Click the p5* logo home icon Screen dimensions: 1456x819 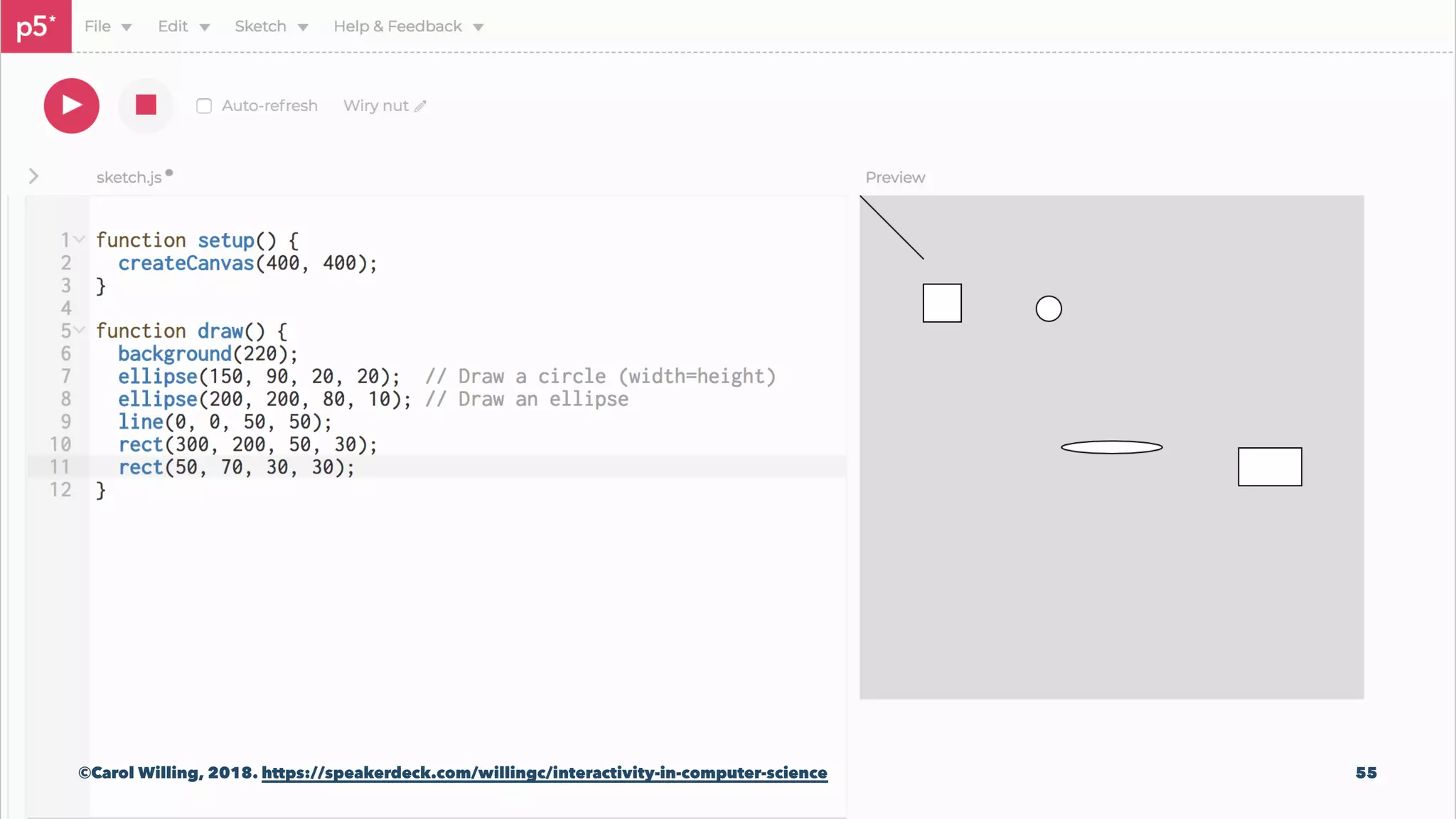(36, 26)
